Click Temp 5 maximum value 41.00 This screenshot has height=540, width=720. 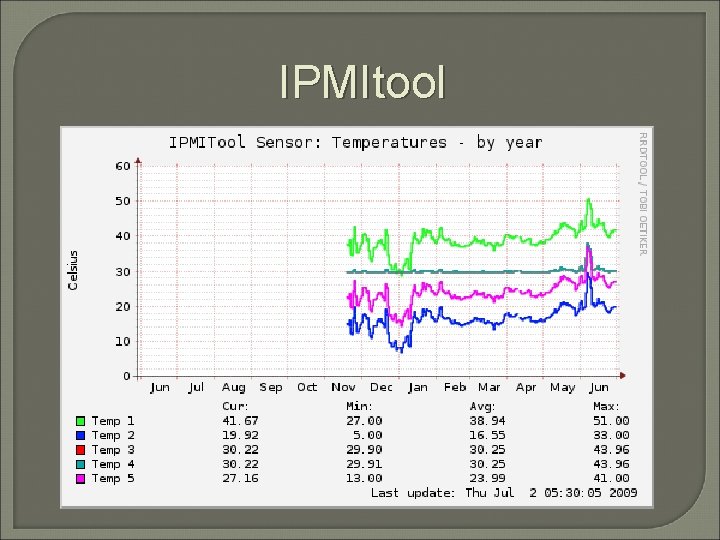tap(611, 478)
